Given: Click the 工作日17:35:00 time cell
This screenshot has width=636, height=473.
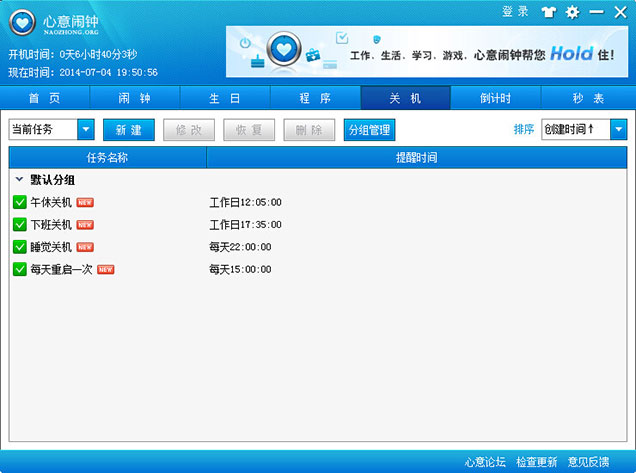Looking at the screenshot, I should tap(245, 224).
